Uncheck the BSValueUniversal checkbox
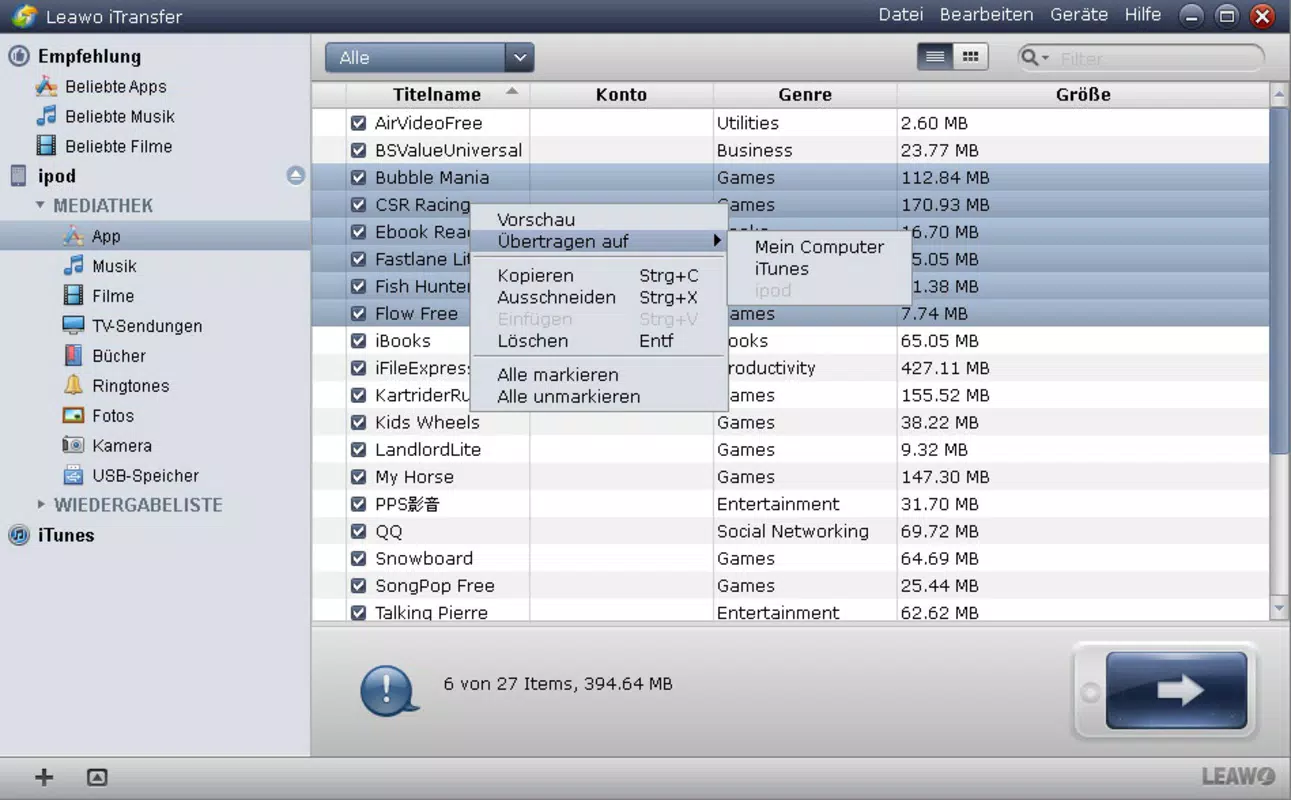The height and width of the screenshot is (800, 1291). pyautogui.click(x=358, y=150)
